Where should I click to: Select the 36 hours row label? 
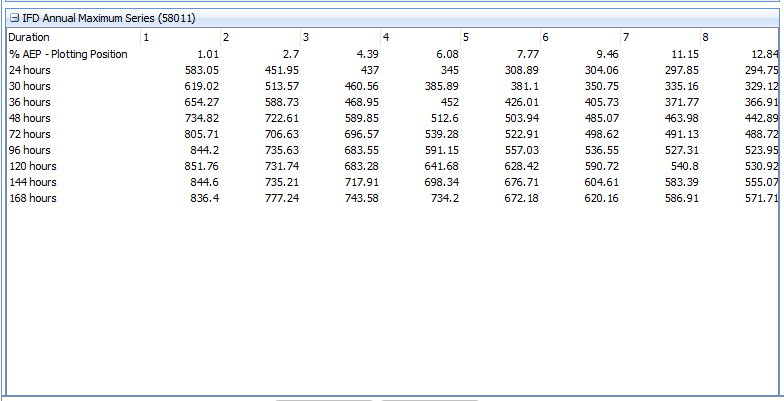coord(29,102)
